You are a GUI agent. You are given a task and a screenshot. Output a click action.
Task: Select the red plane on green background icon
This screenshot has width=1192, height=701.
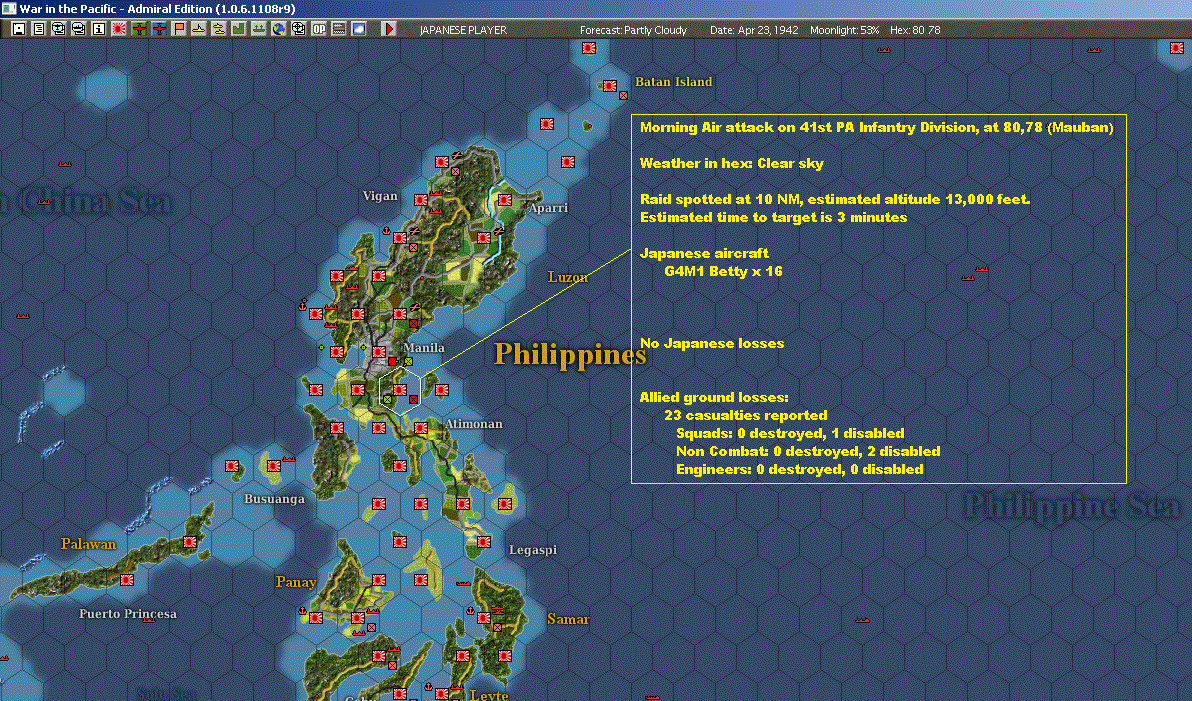tap(138, 29)
